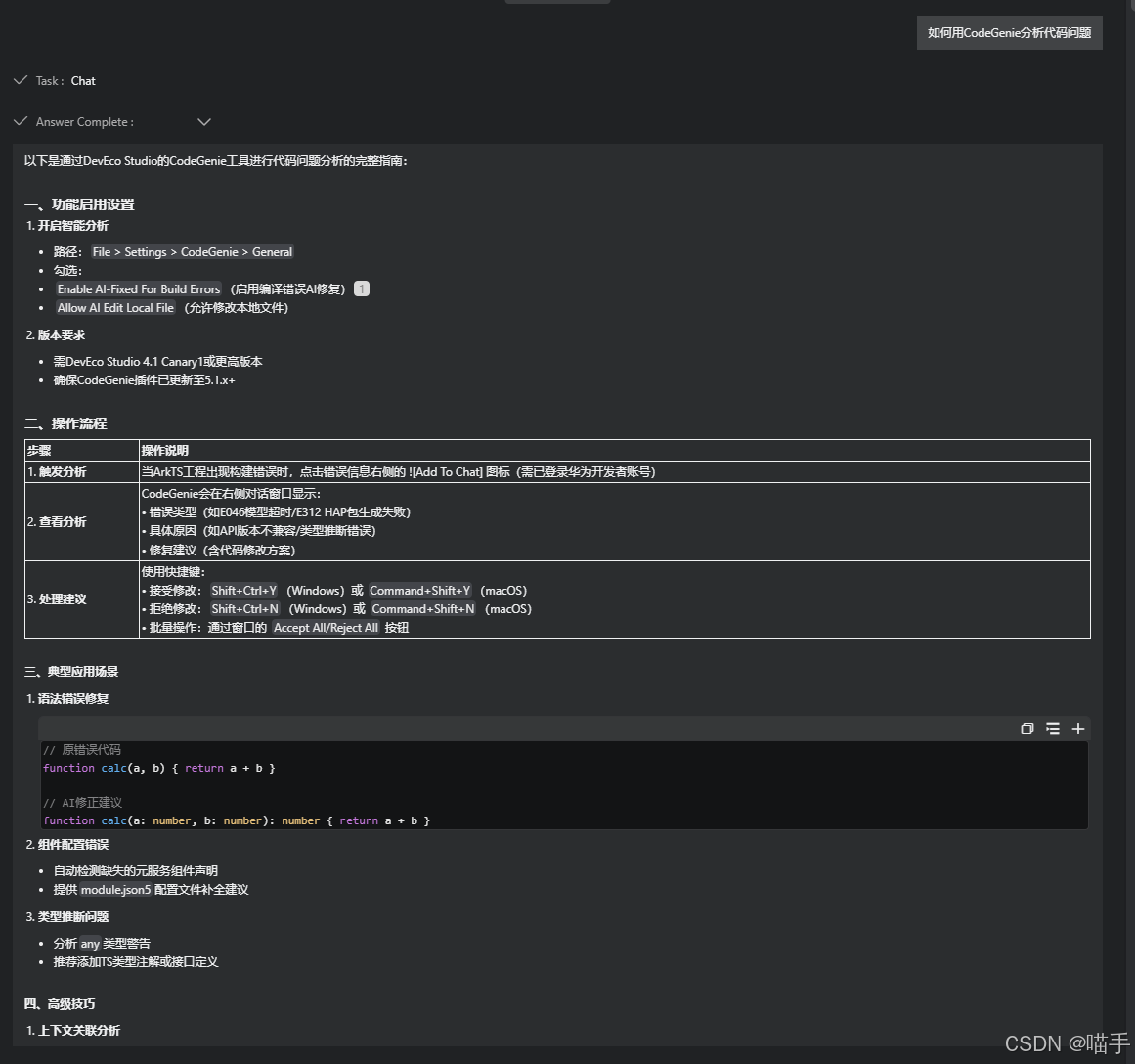The image size is (1135, 1064).
Task: Click the Accept All/Reject All text
Action: coord(326,628)
